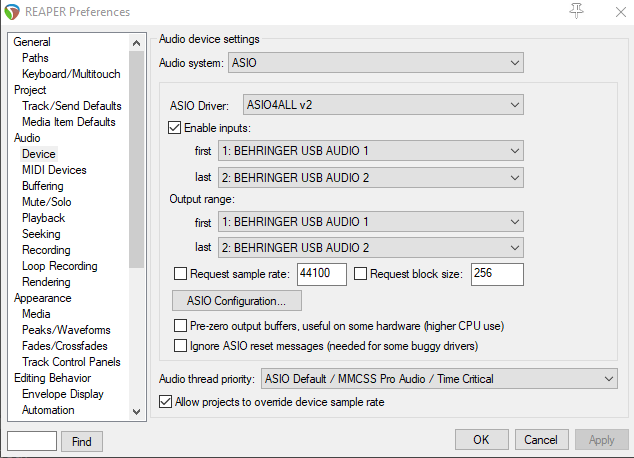Click the REAPER logo icon in the title bar
Viewport: 634px width, 458px height.
(12, 12)
